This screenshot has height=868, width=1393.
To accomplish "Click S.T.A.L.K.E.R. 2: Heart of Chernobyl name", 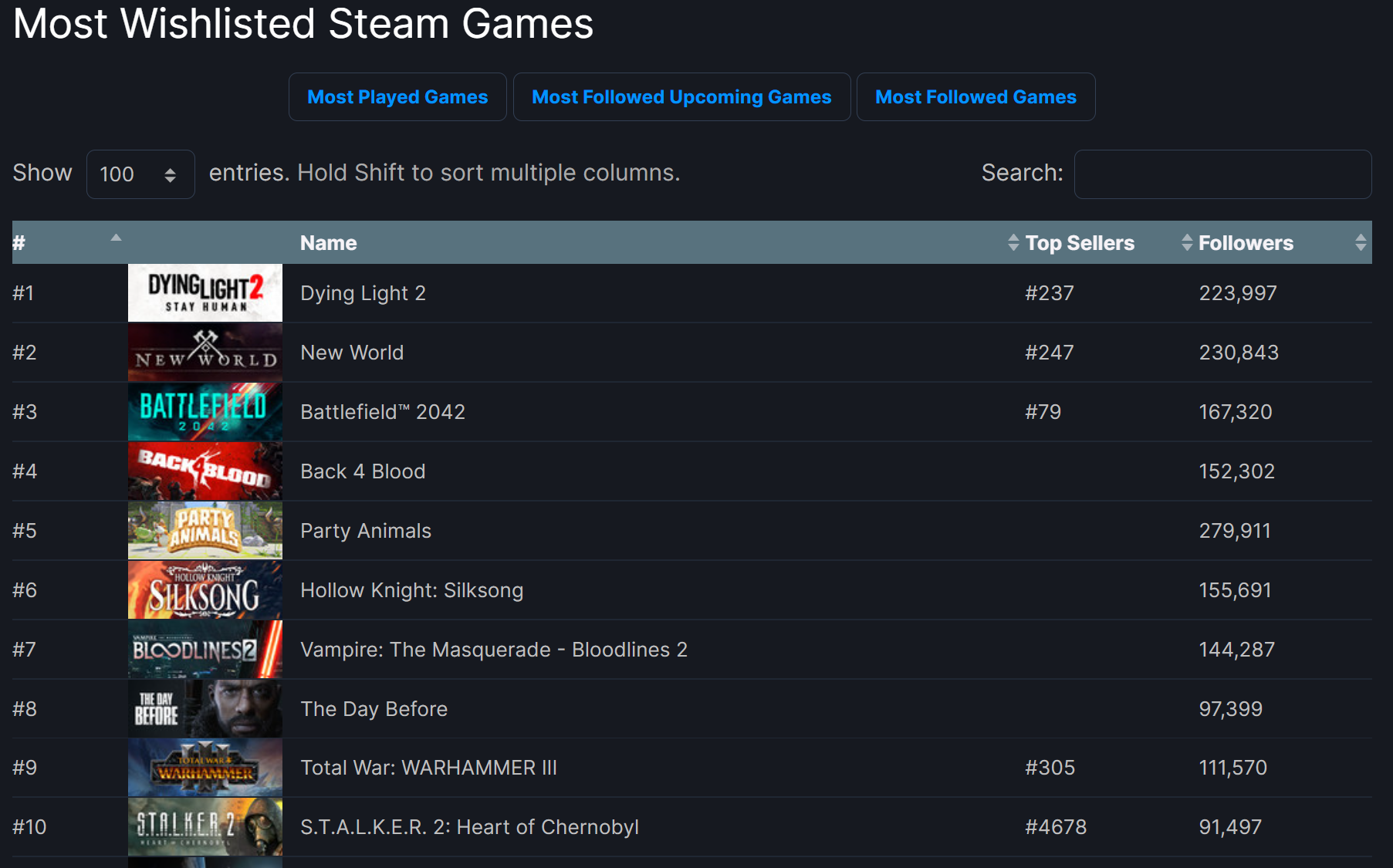I will click(469, 827).
